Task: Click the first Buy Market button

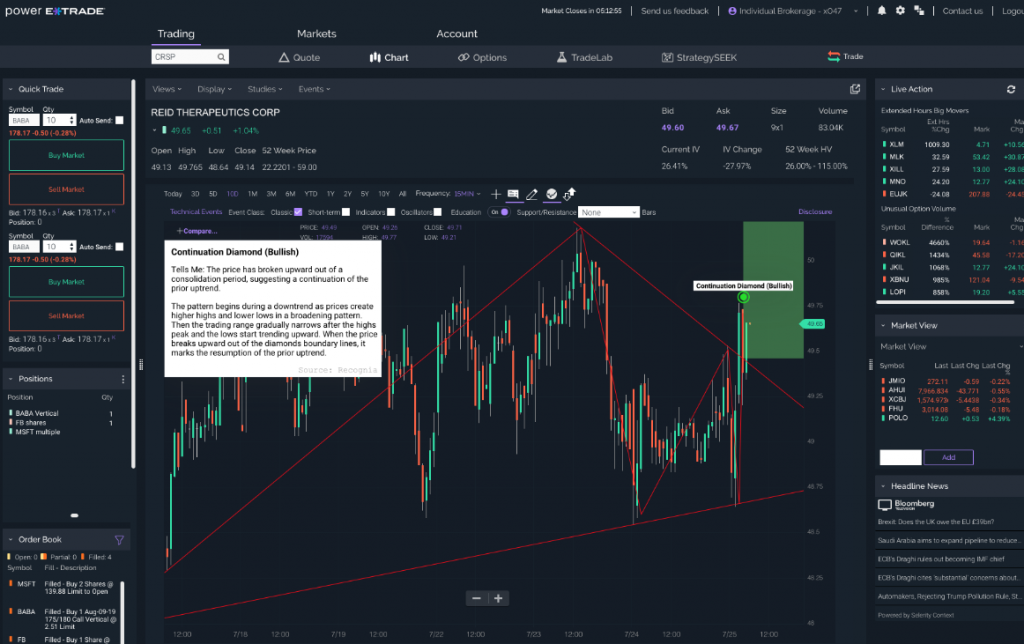Action: pos(66,155)
